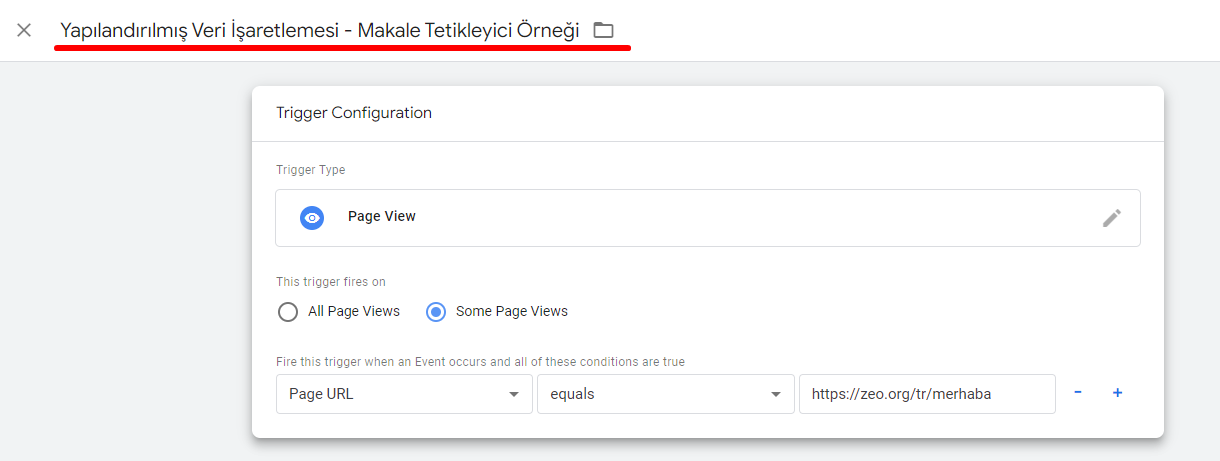Click the https://zeo.org/tr/merhaba value field

(927, 394)
